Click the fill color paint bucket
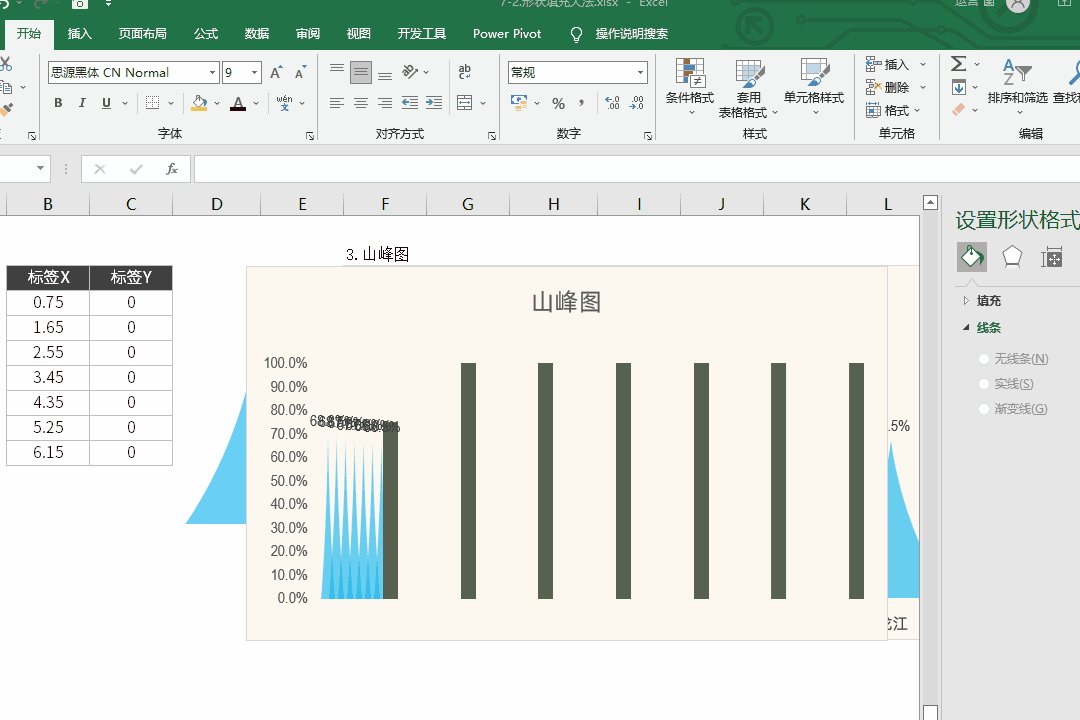1080x720 pixels. coord(200,103)
